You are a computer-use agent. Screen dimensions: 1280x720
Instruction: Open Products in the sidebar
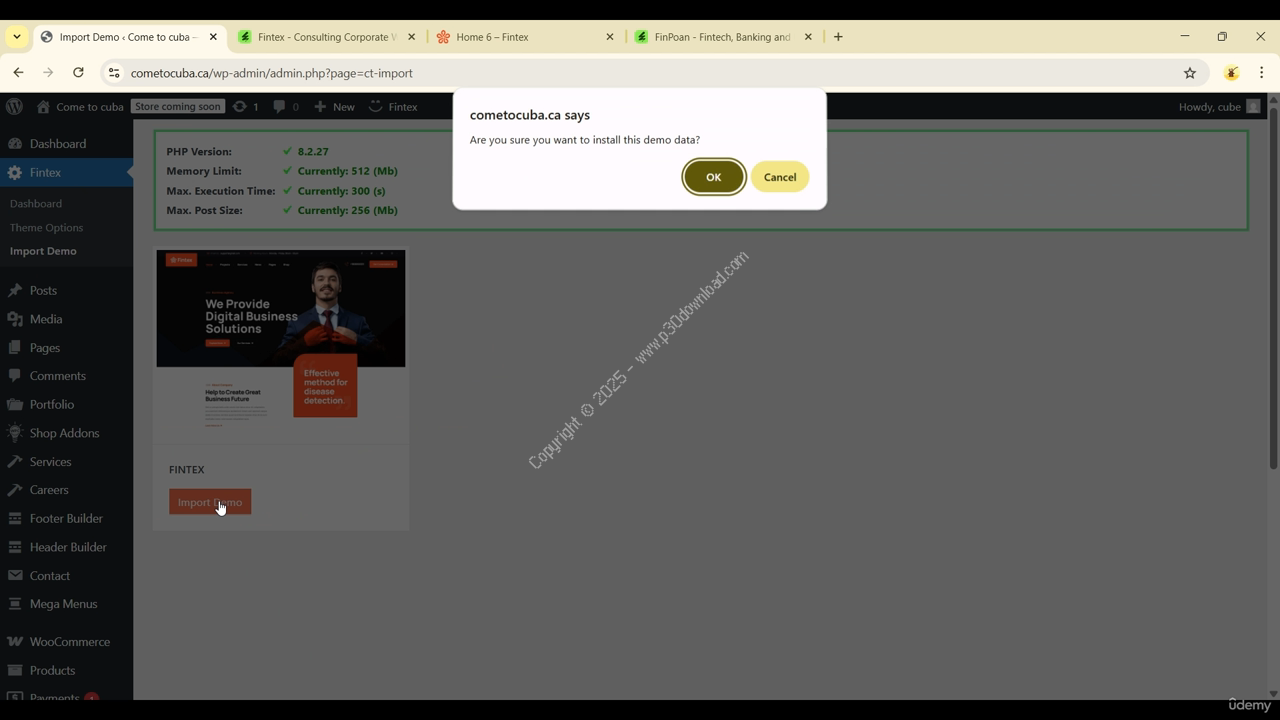click(66, 670)
